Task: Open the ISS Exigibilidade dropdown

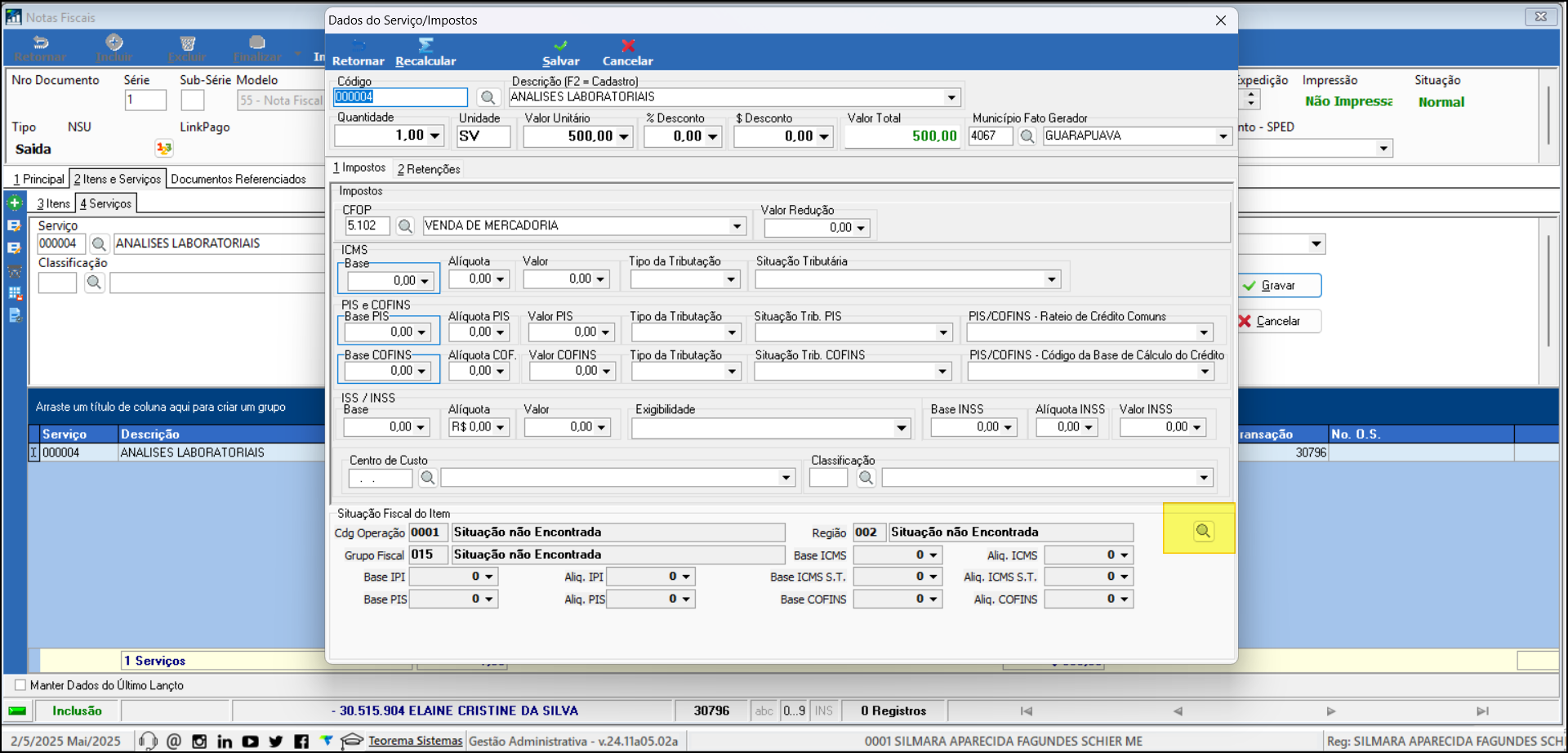Action: pos(902,427)
